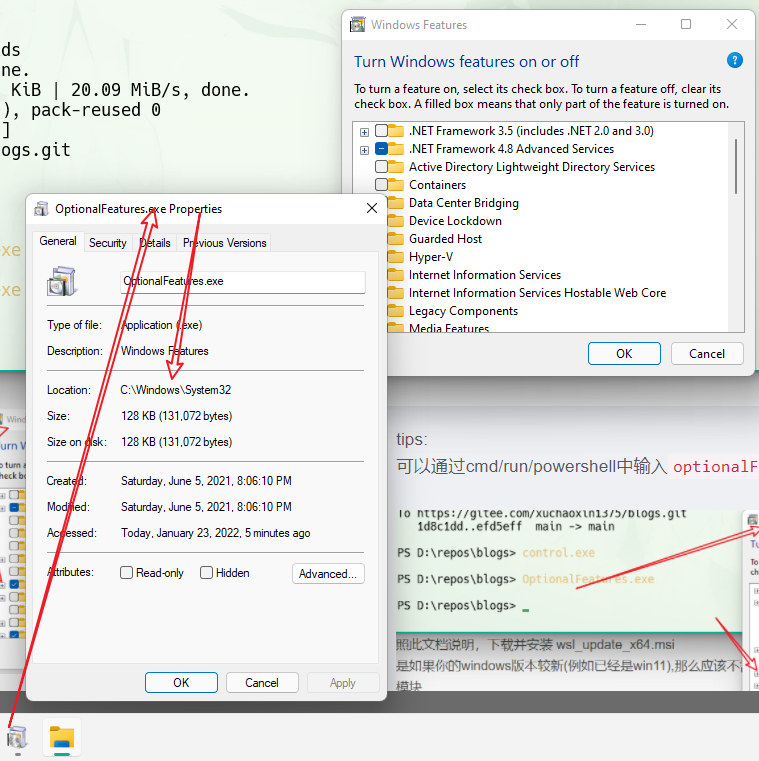
Task: Switch to the Security tab
Action: click(x=107, y=243)
